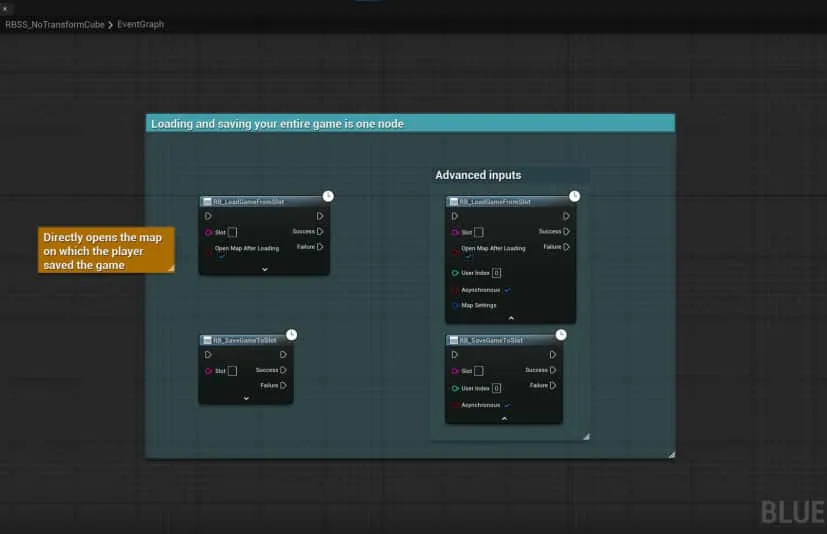Click the Slot value field on Advanced inputs save node
This screenshot has width=827, height=534.
tap(479, 371)
